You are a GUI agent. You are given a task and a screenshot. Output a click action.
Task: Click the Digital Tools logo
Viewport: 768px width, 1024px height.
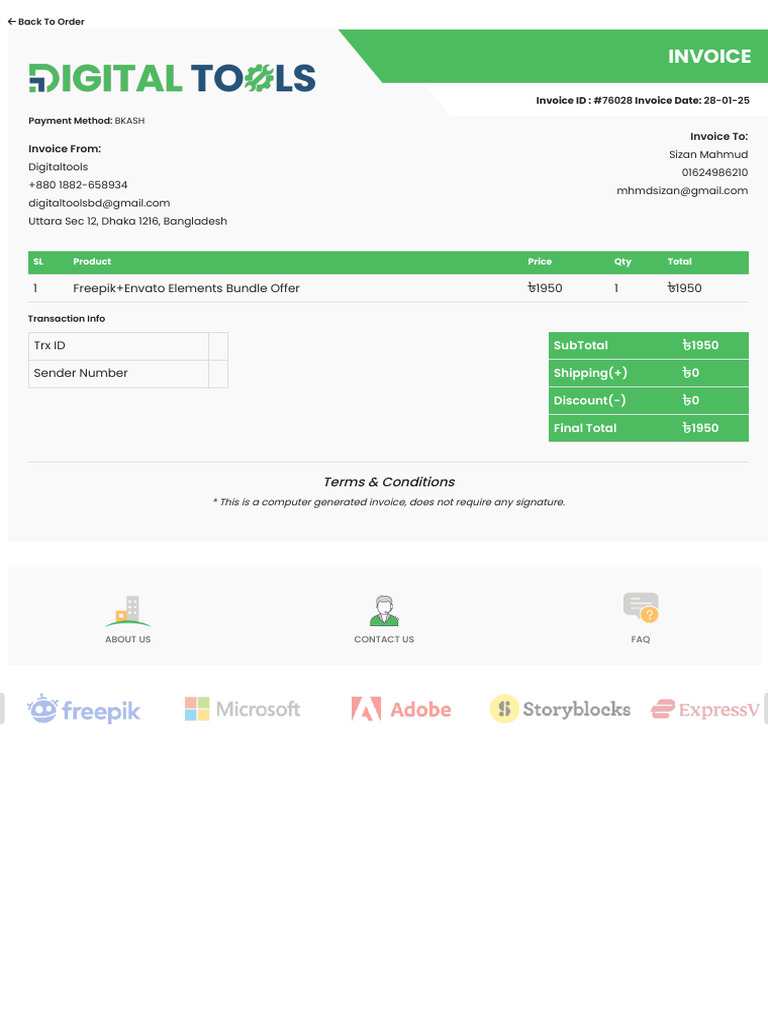tap(172, 78)
